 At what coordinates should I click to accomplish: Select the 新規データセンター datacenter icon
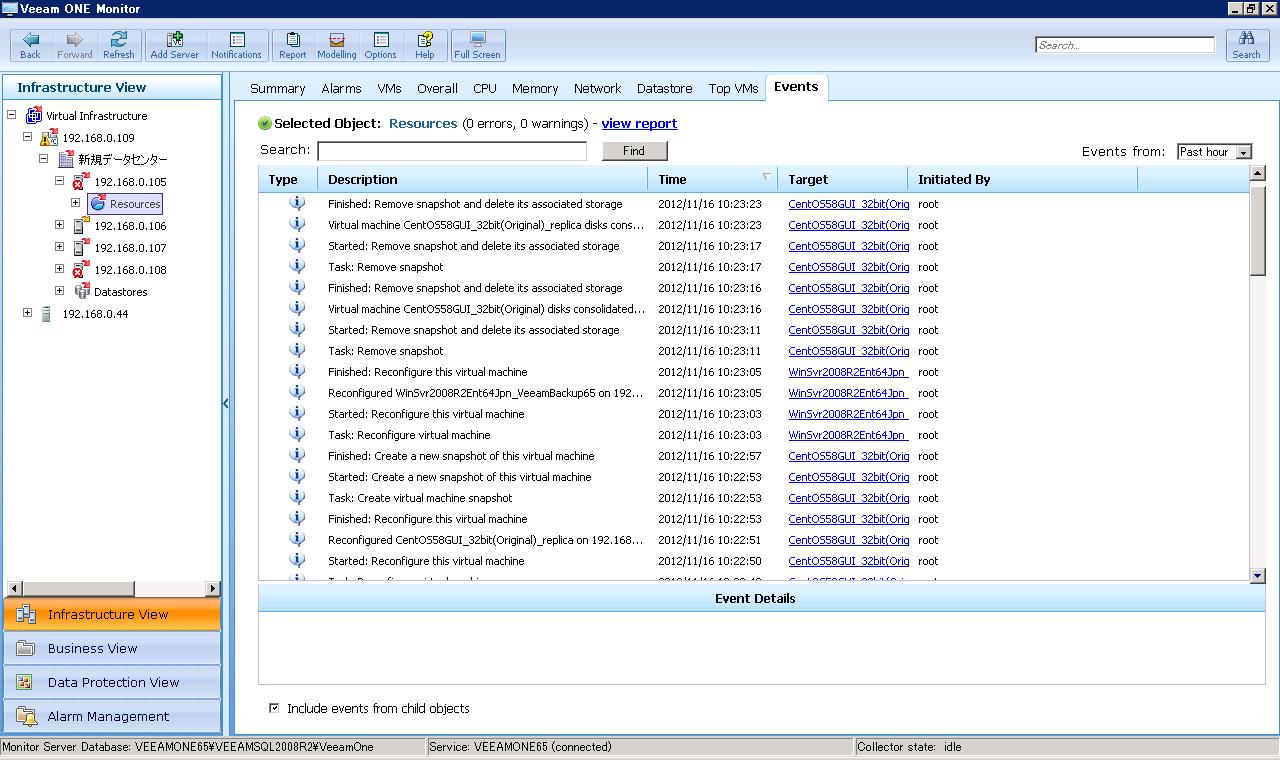pyautogui.click(x=66, y=160)
